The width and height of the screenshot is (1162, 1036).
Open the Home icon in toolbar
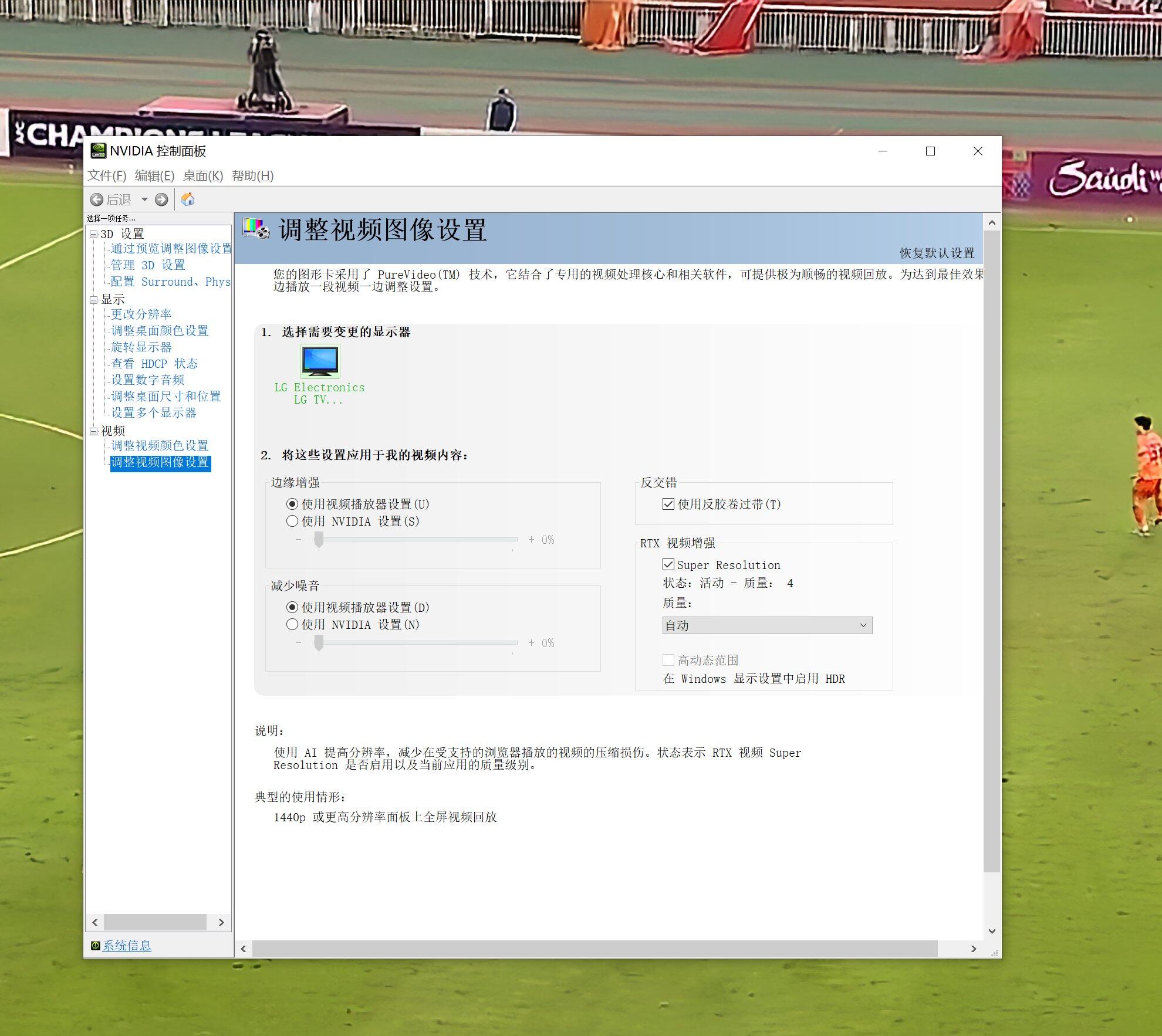(x=188, y=199)
